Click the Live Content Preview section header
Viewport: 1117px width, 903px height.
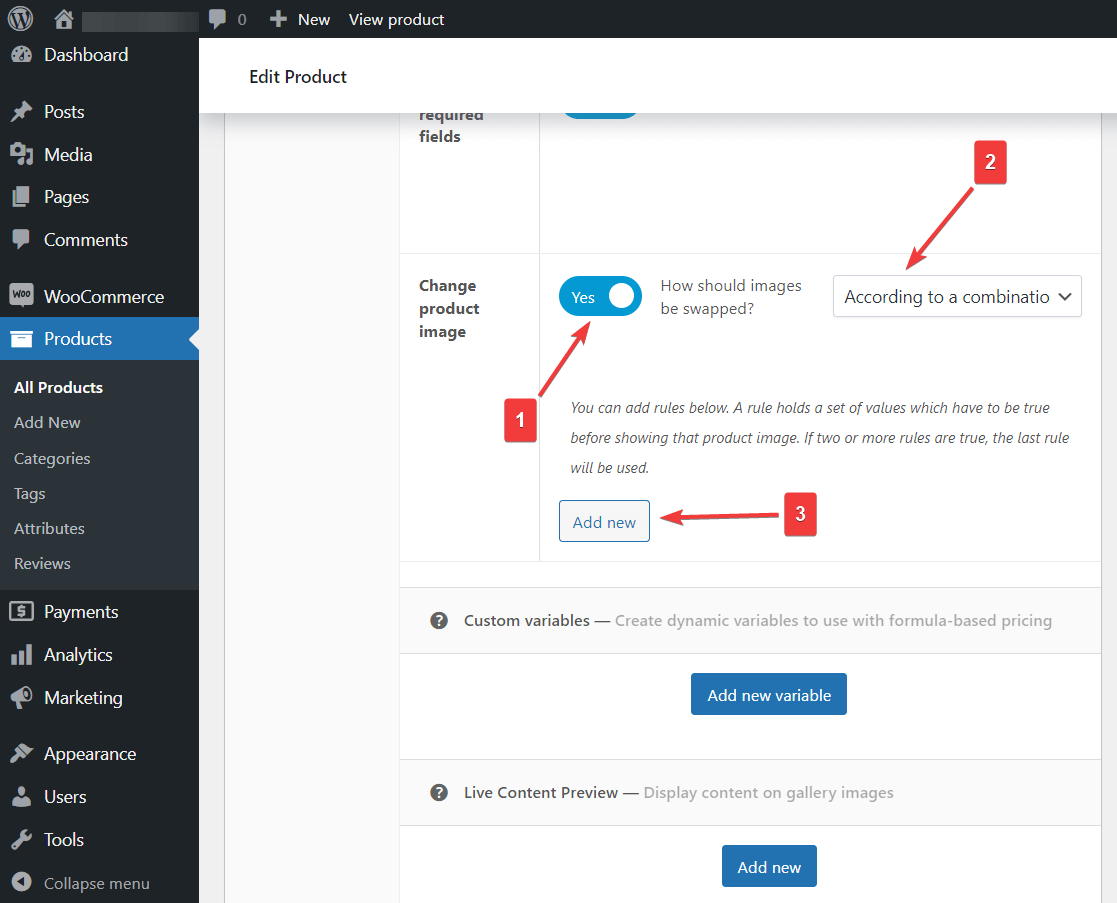[x=750, y=793]
